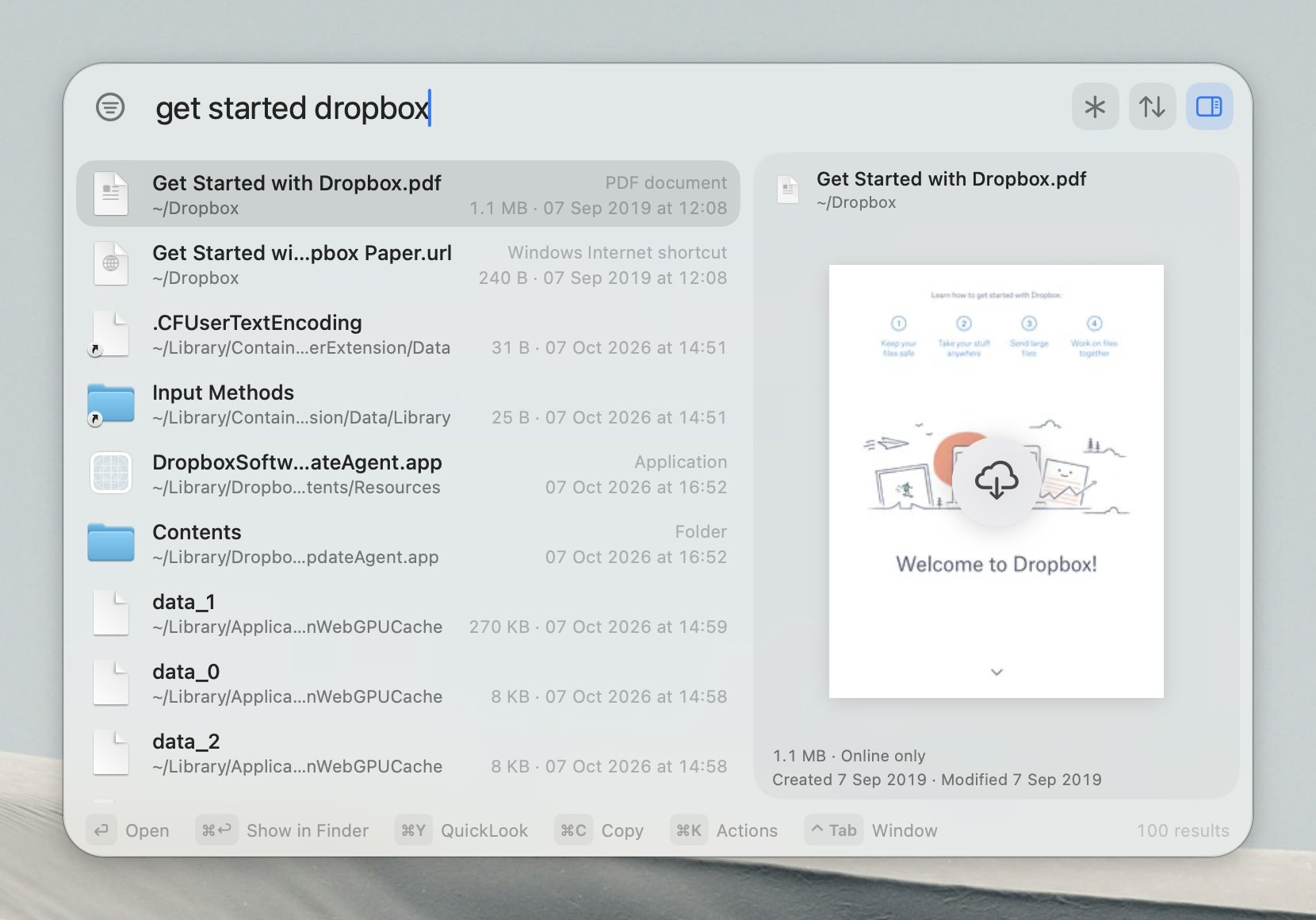Click Show in Finder in footer
Screen dimensions: 1316x920
[283, 830]
